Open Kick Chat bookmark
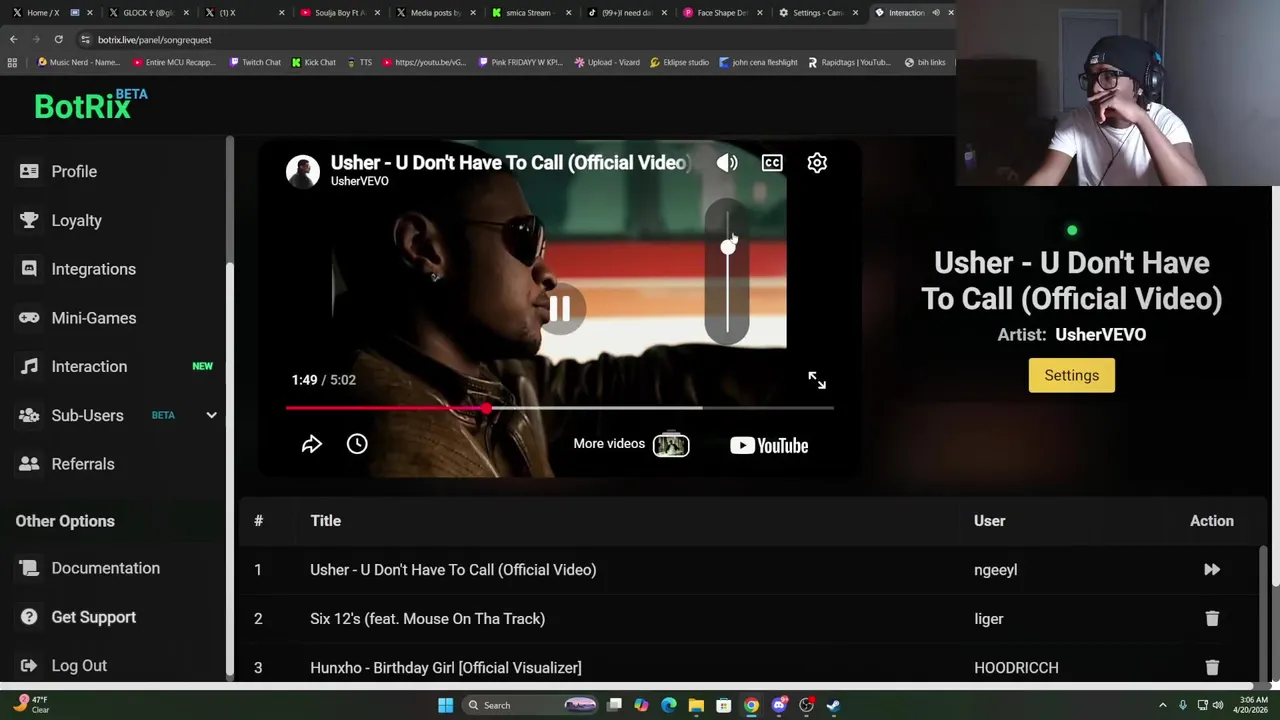The height and width of the screenshot is (720, 1280). click(313, 62)
